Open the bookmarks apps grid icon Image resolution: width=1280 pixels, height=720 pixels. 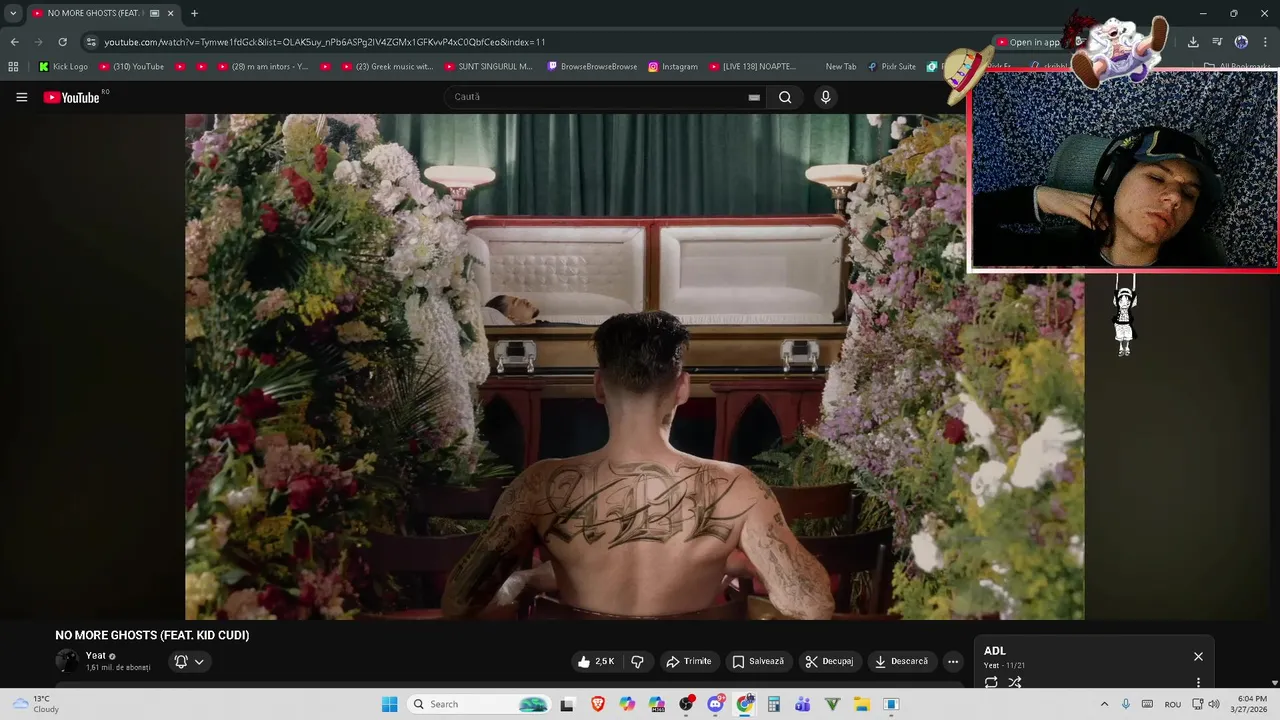pos(13,67)
